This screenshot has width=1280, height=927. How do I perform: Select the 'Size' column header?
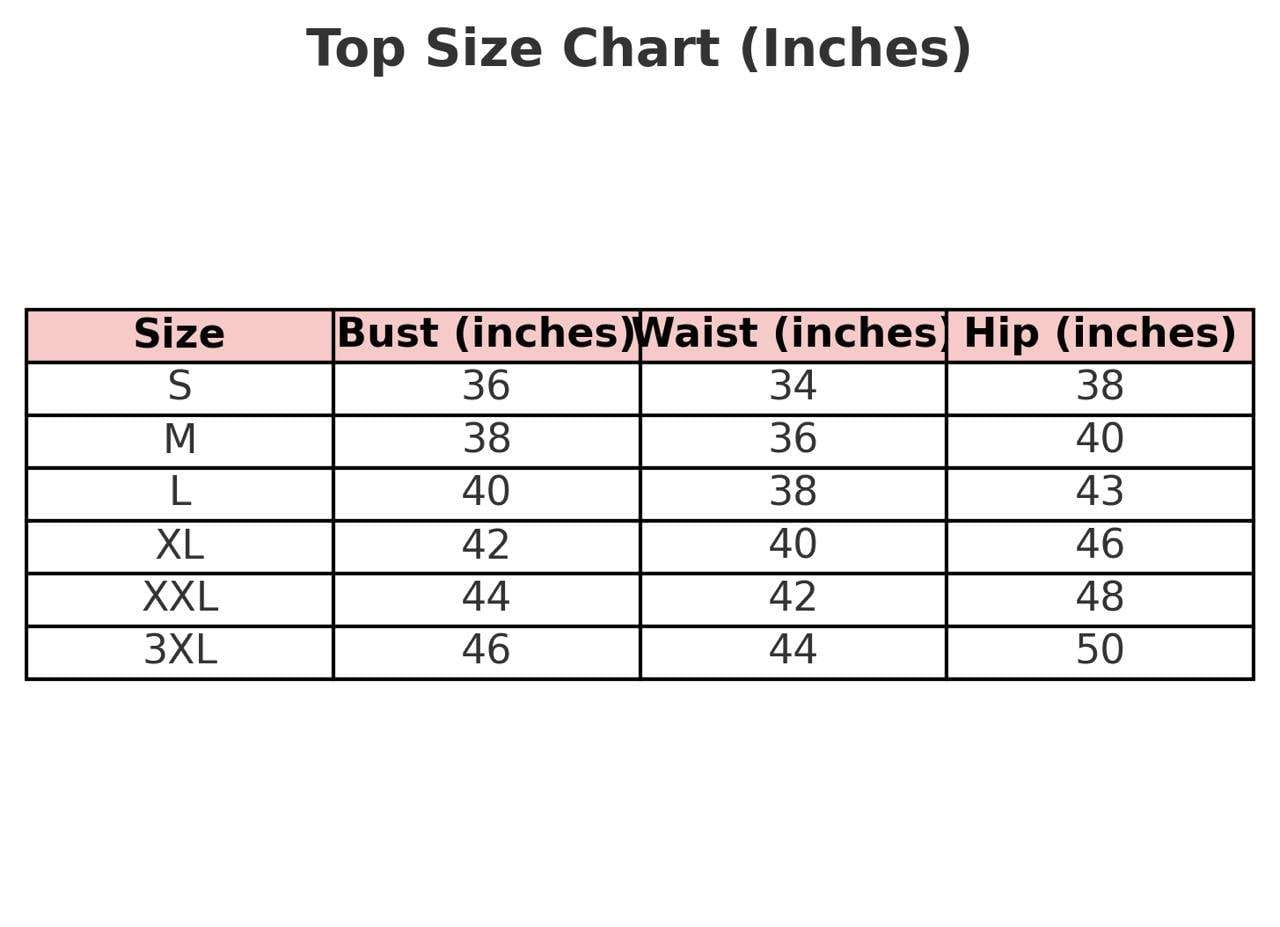tap(179, 334)
